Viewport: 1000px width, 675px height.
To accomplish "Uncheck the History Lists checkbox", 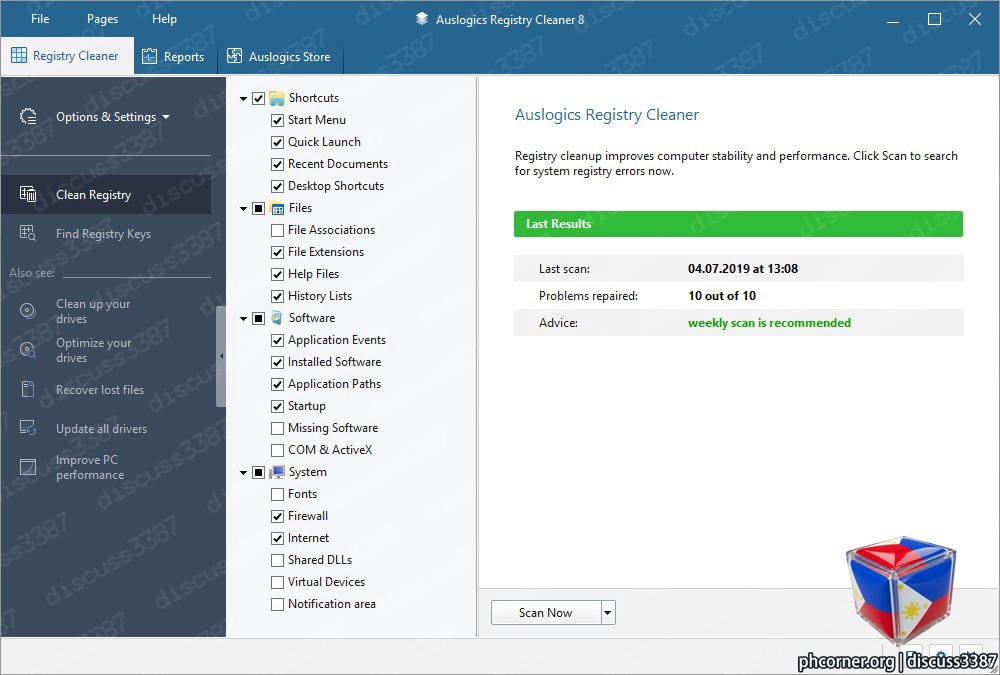I will point(277,296).
